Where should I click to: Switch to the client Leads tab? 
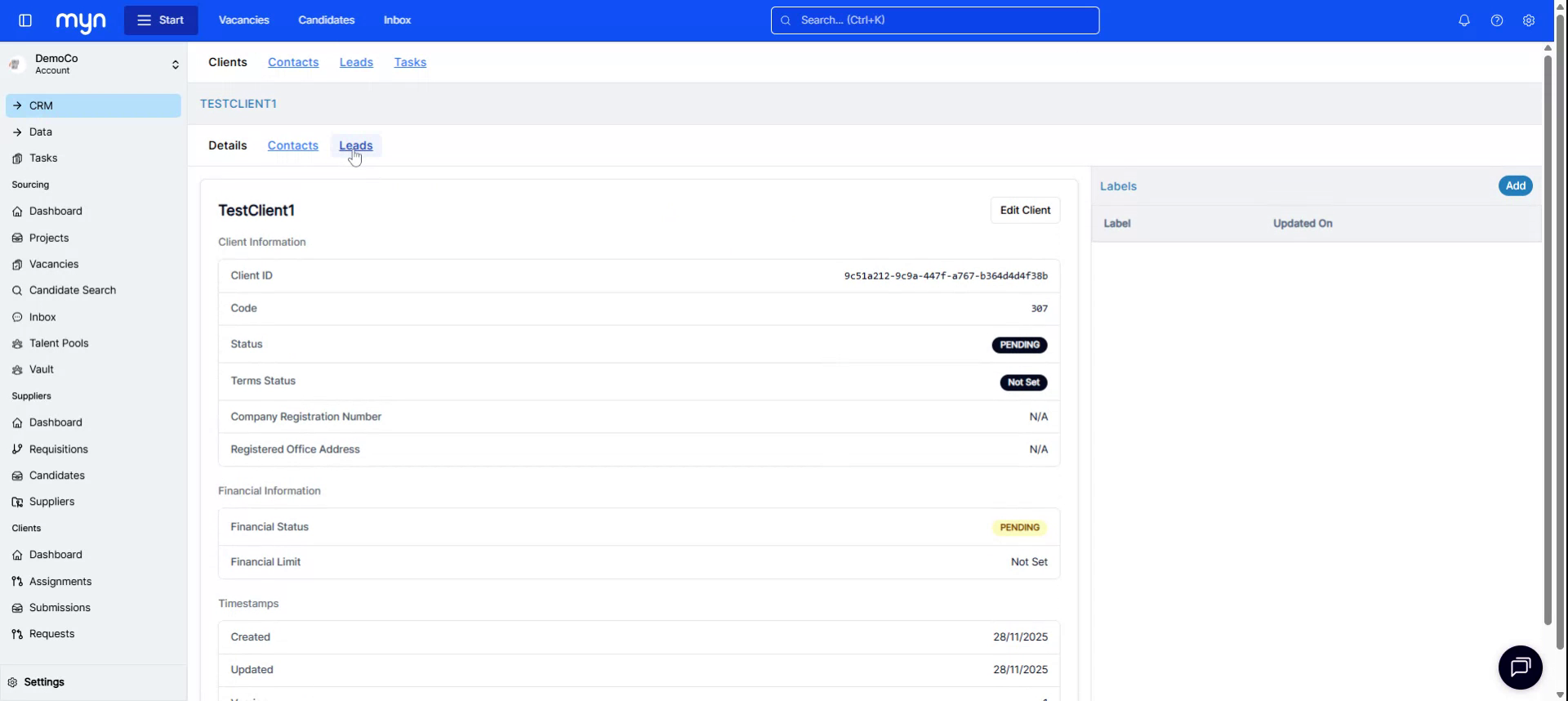click(x=355, y=145)
